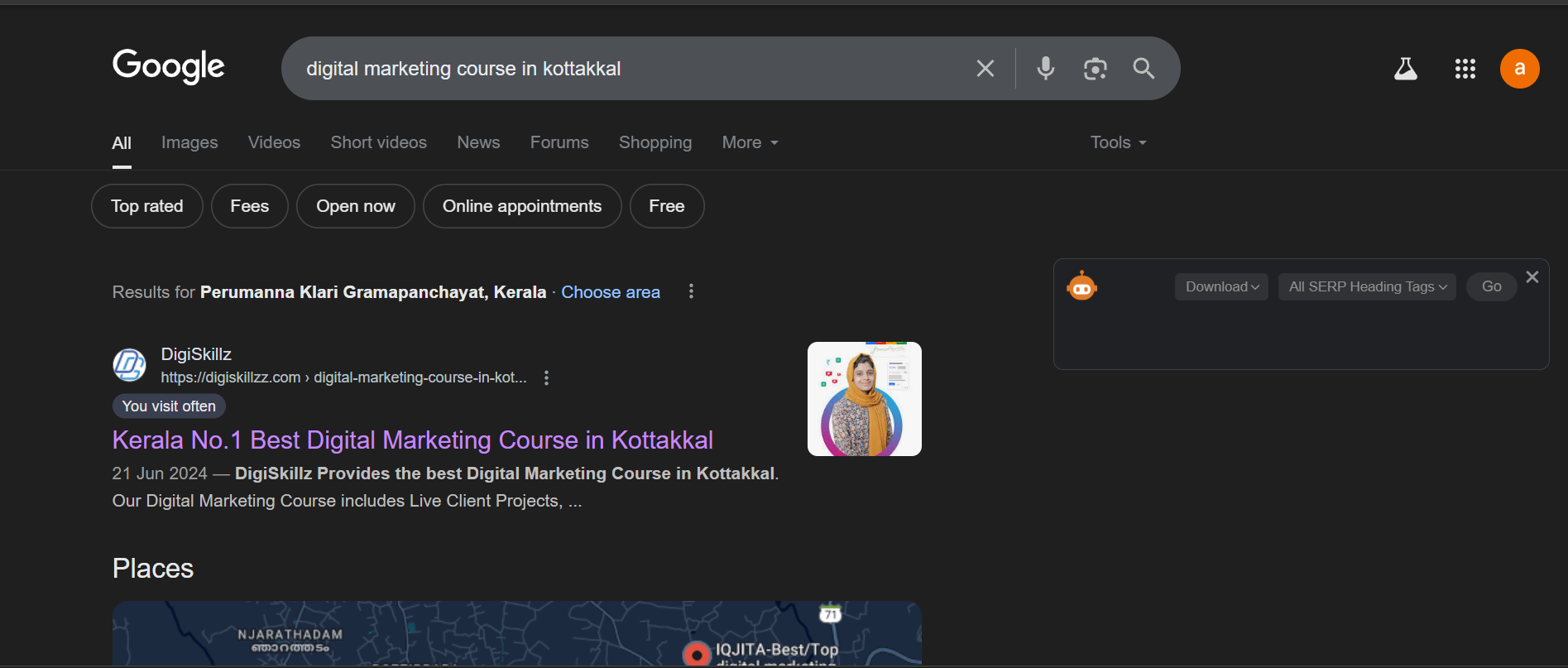Open the Download dropdown in extension panel
Image resolution: width=1568 pixels, height=668 pixels.
[x=1221, y=286]
